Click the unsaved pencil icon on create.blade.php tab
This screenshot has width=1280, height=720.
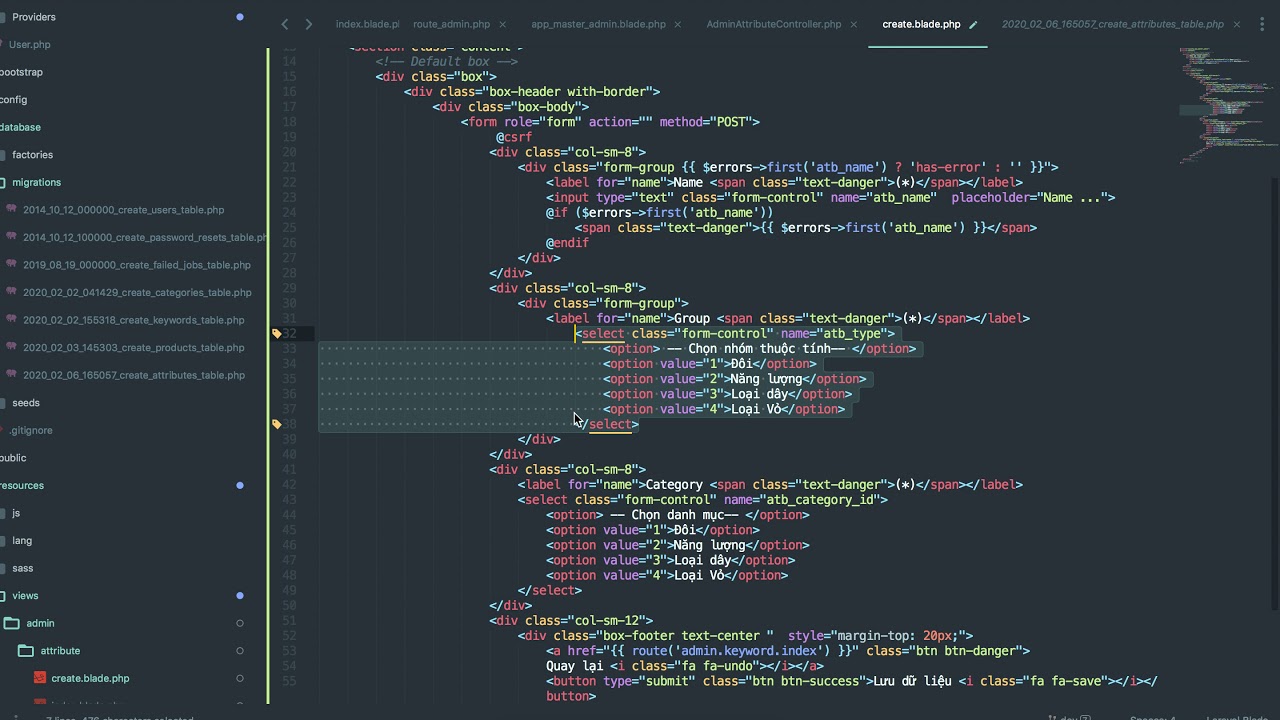pyautogui.click(x=973, y=24)
